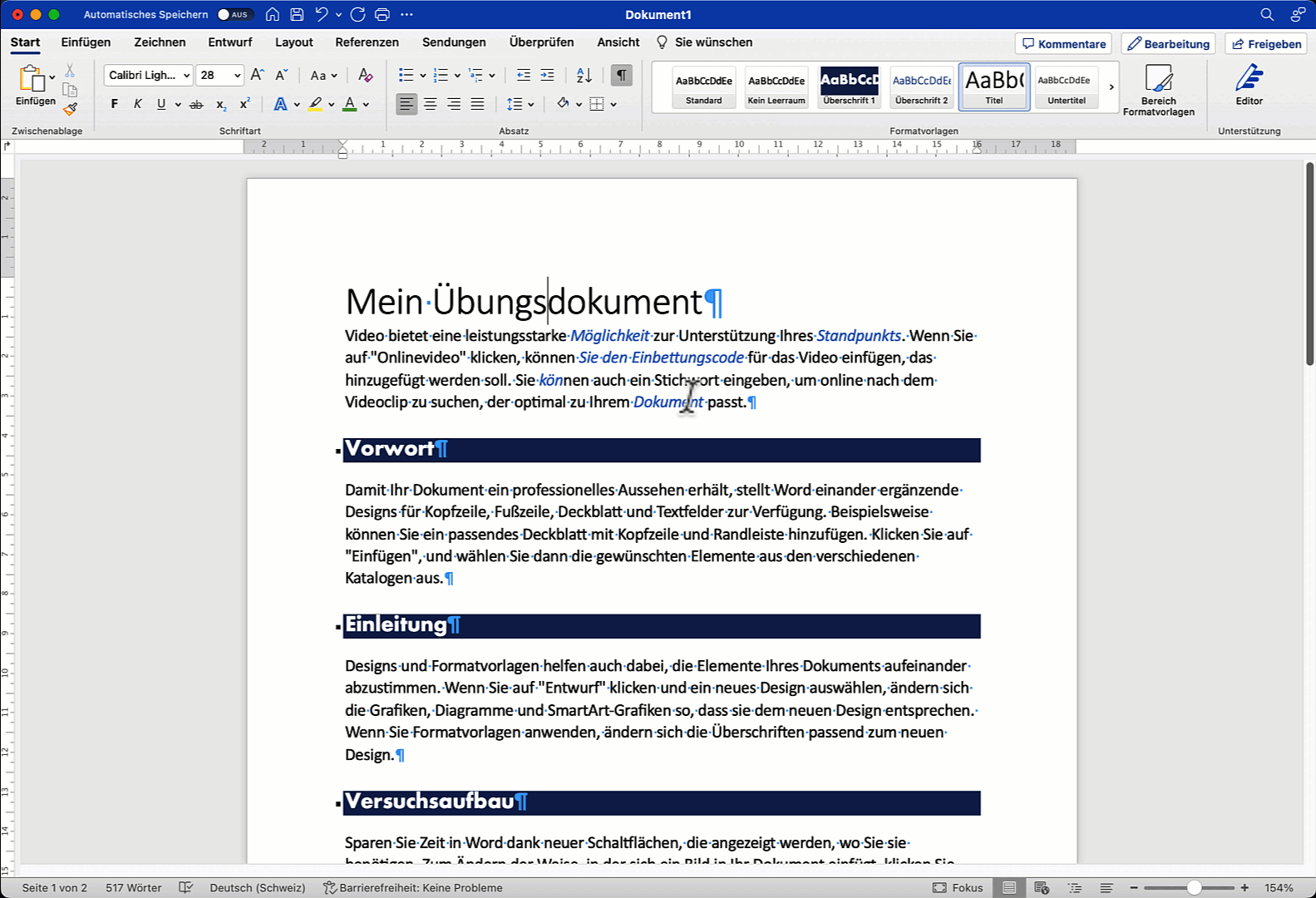Apply strikethrough formatting icon

196,105
